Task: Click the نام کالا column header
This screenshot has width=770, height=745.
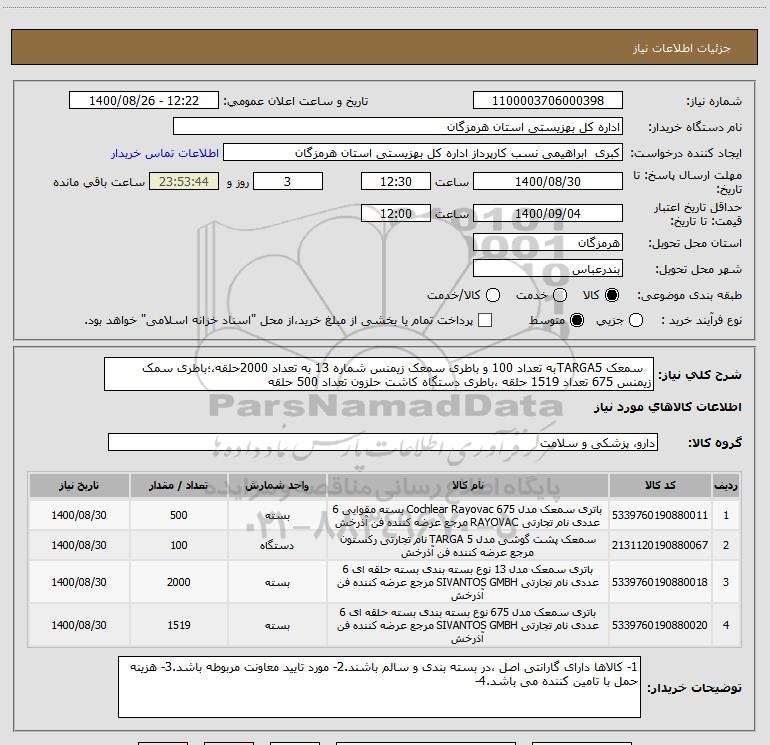Action: coord(468,485)
